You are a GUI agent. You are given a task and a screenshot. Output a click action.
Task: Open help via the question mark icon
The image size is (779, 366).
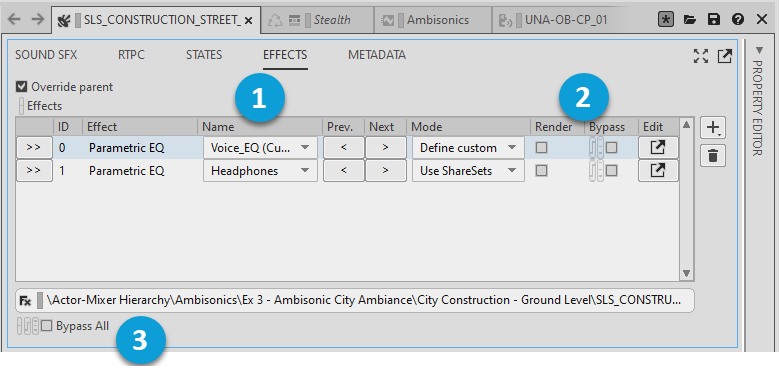738,20
